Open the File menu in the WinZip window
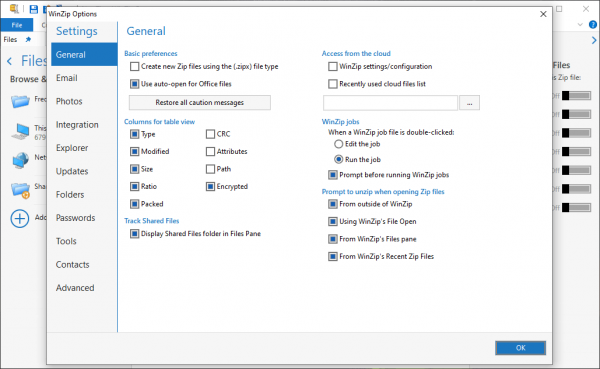Viewport: 600px width, 369px height. [17, 25]
